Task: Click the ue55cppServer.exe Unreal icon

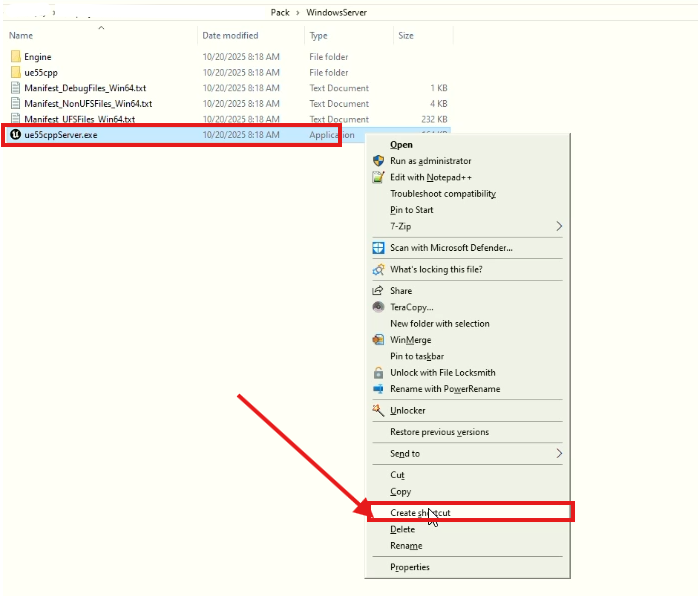Action: pyautogui.click(x=15, y=135)
